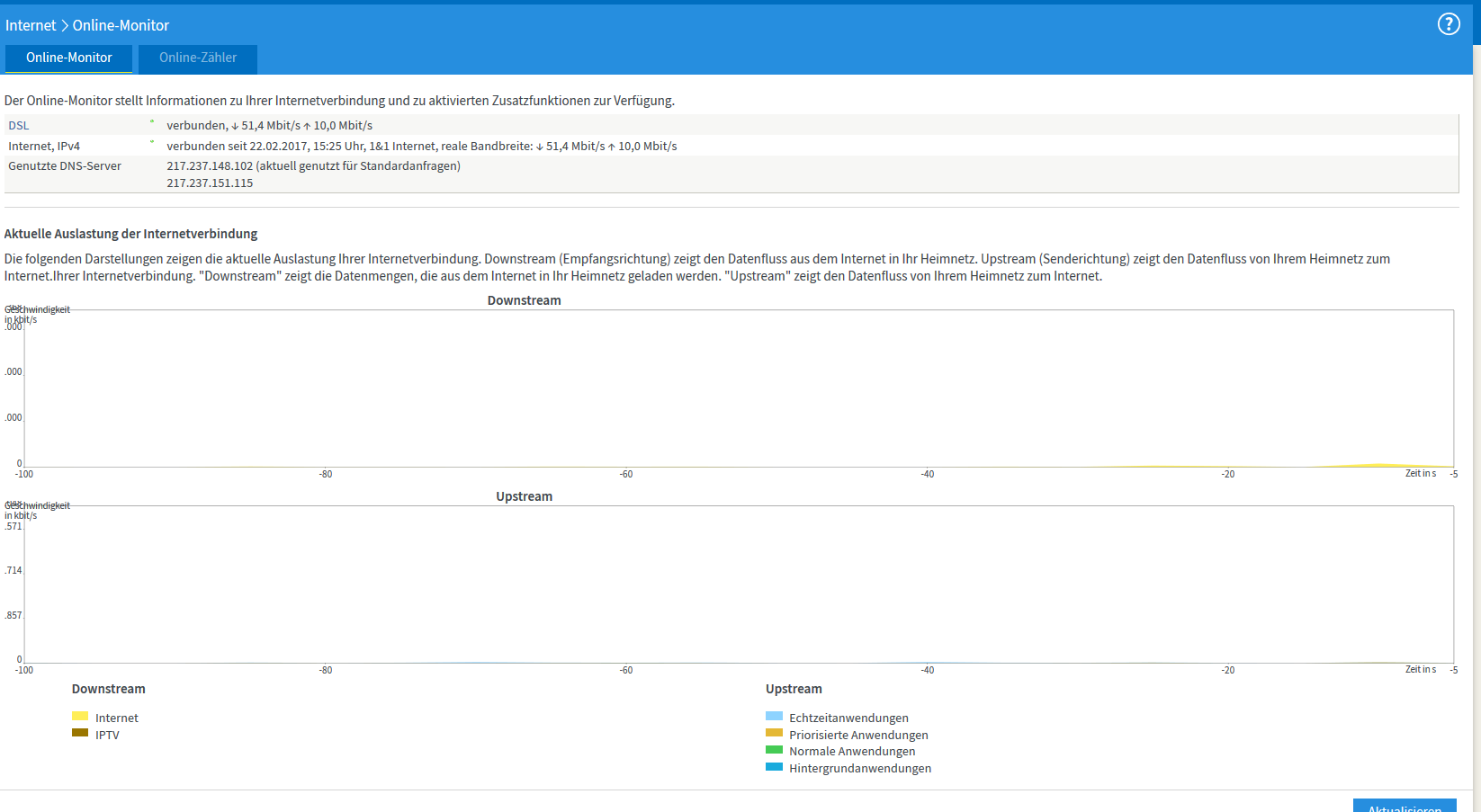
Task: Click the blue Hintergrundanwendungen swatch
Action: tap(774, 767)
